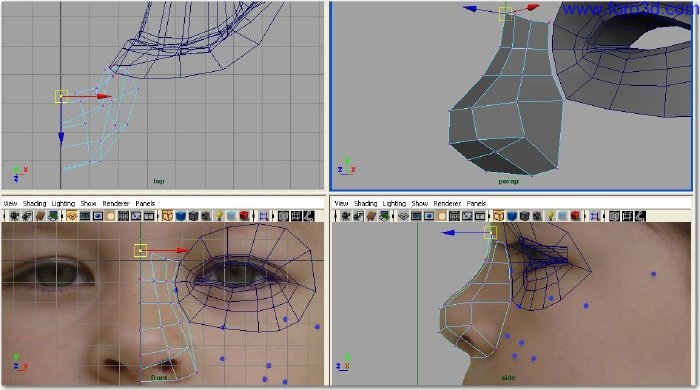Toggle grid display in side panel toolbar

click(x=404, y=216)
